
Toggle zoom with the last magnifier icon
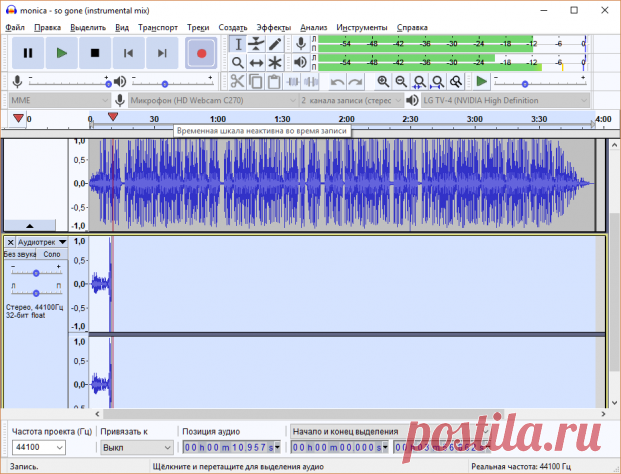456,82
